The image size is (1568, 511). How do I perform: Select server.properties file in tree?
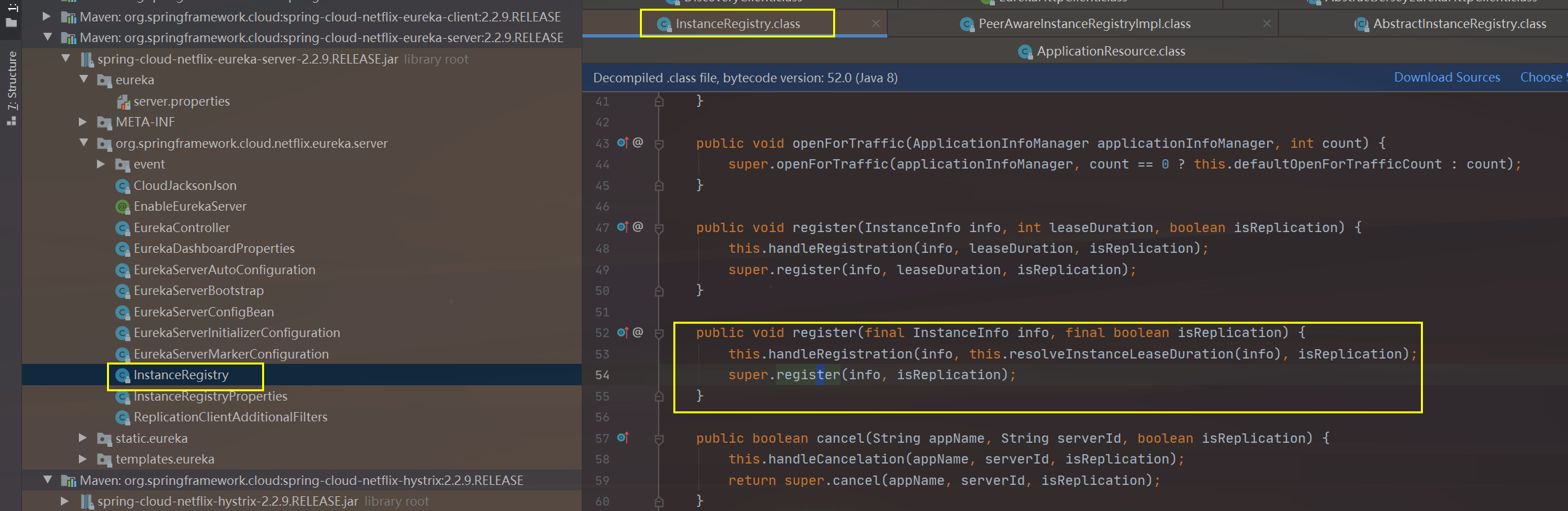coord(181,101)
